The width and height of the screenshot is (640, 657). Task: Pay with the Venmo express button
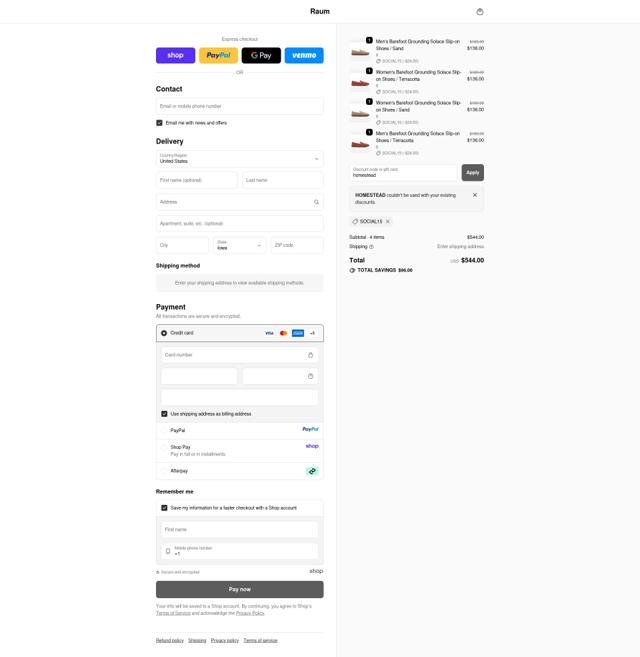tap(304, 55)
